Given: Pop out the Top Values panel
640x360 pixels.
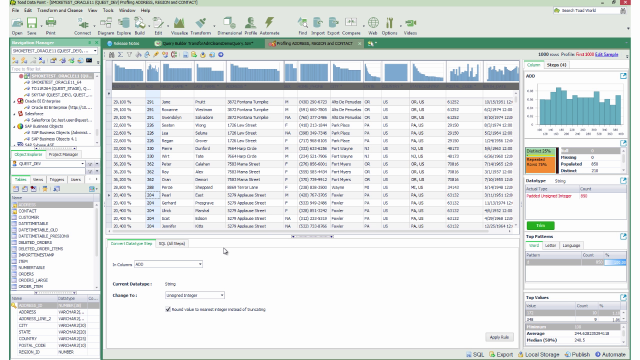Looking at the screenshot, I should tap(623, 298).
